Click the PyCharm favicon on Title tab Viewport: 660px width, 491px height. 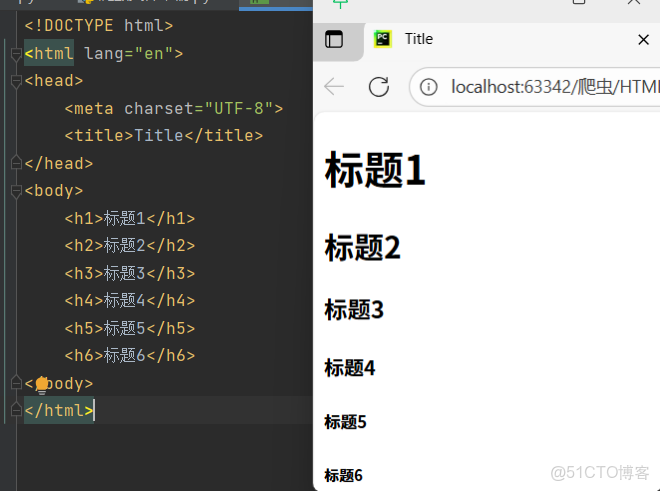[x=383, y=39]
